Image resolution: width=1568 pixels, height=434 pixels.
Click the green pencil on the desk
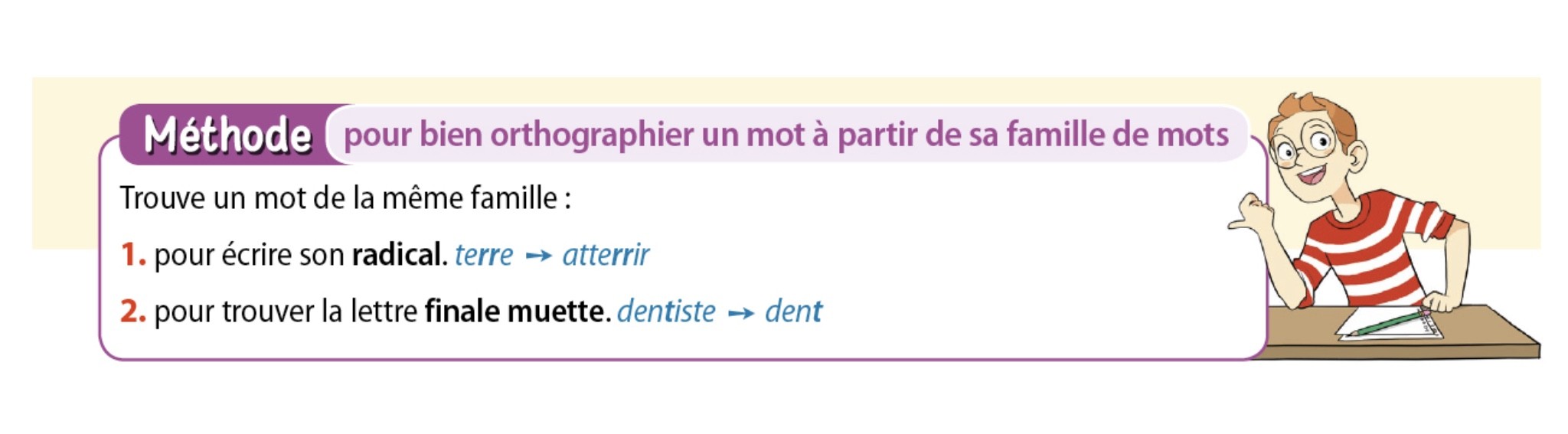(1387, 322)
